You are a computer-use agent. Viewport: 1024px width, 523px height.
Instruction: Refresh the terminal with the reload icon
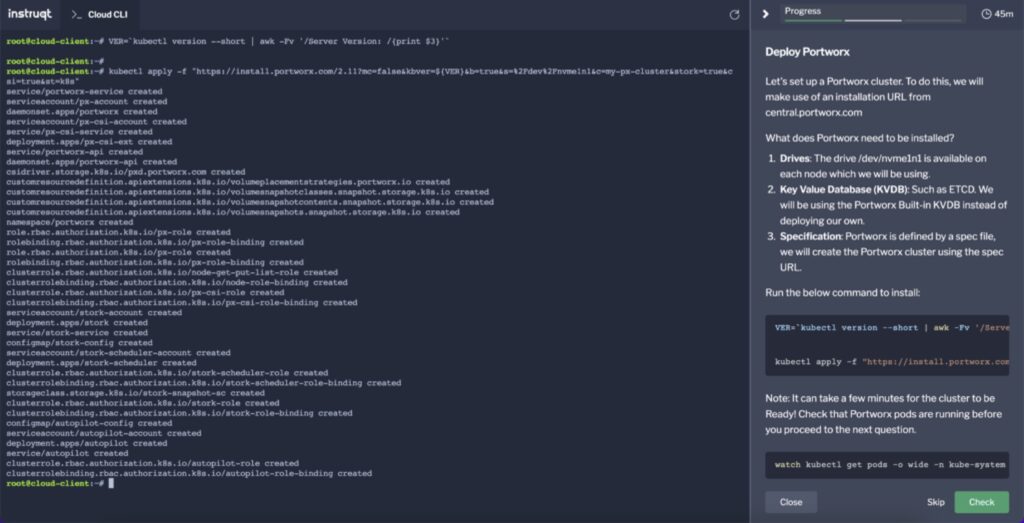point(734,15)
